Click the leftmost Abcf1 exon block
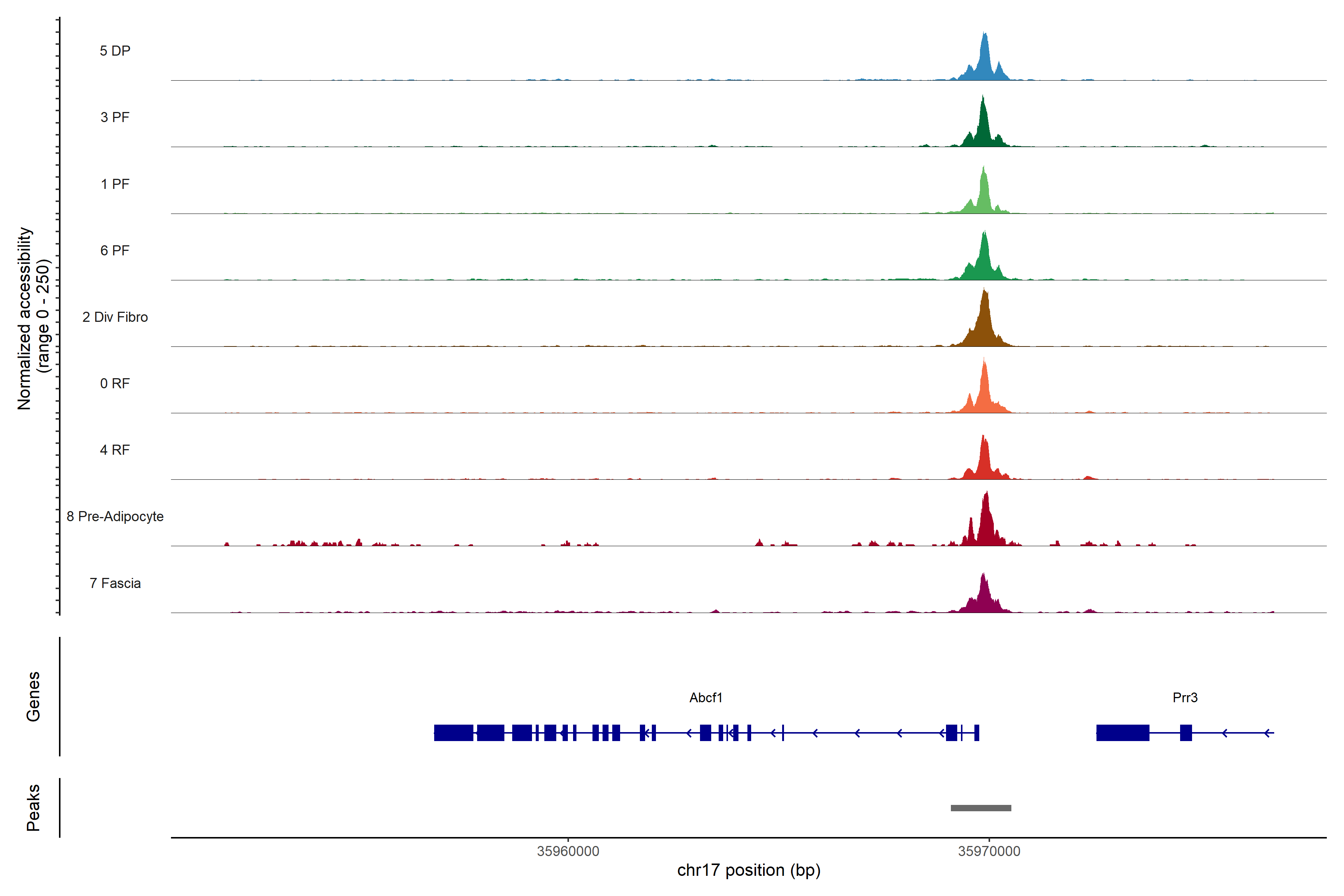 click(453, 732)
